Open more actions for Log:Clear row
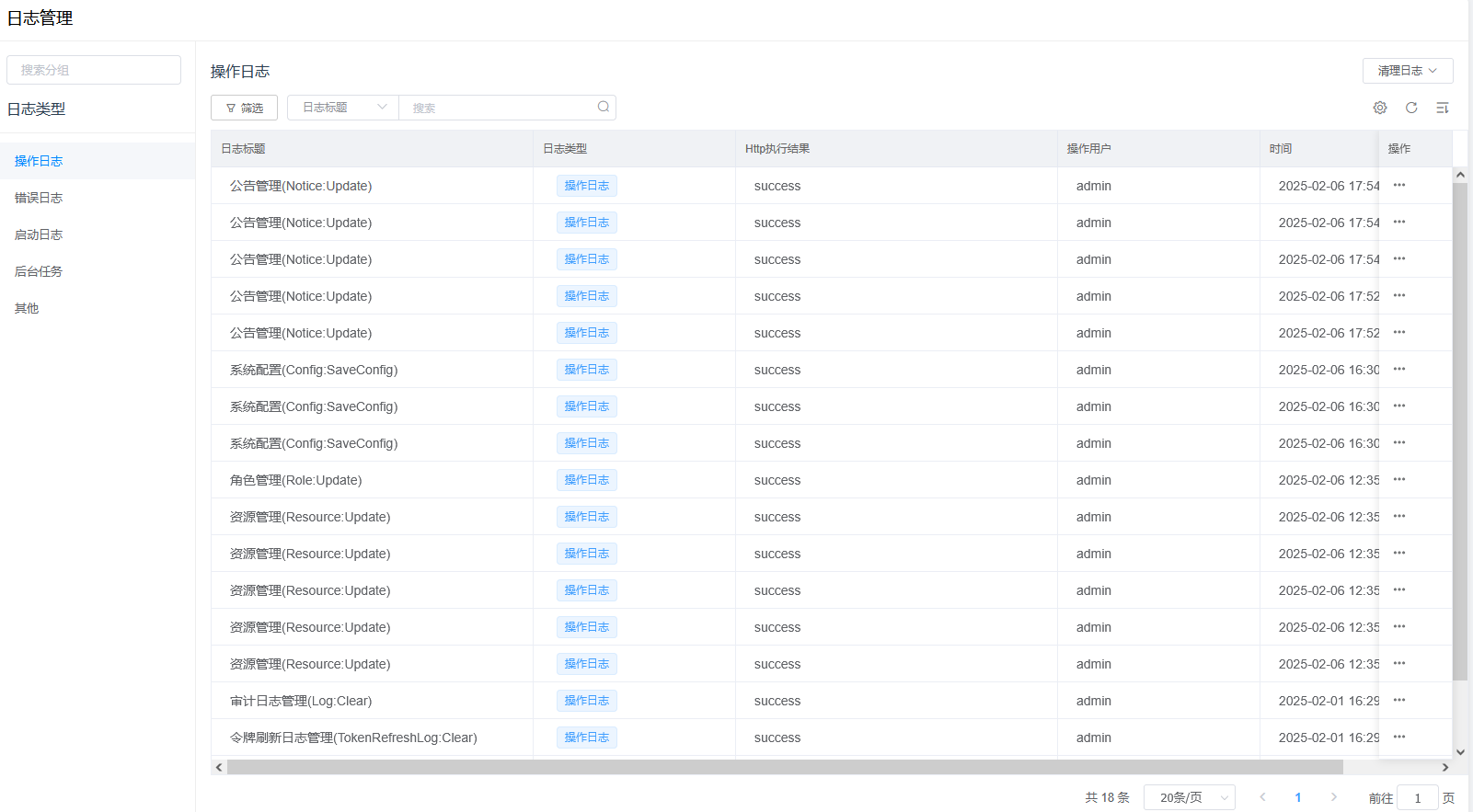Viewport: 1473px width, 812px height. pyautogui.click(x=1399, y=701)
